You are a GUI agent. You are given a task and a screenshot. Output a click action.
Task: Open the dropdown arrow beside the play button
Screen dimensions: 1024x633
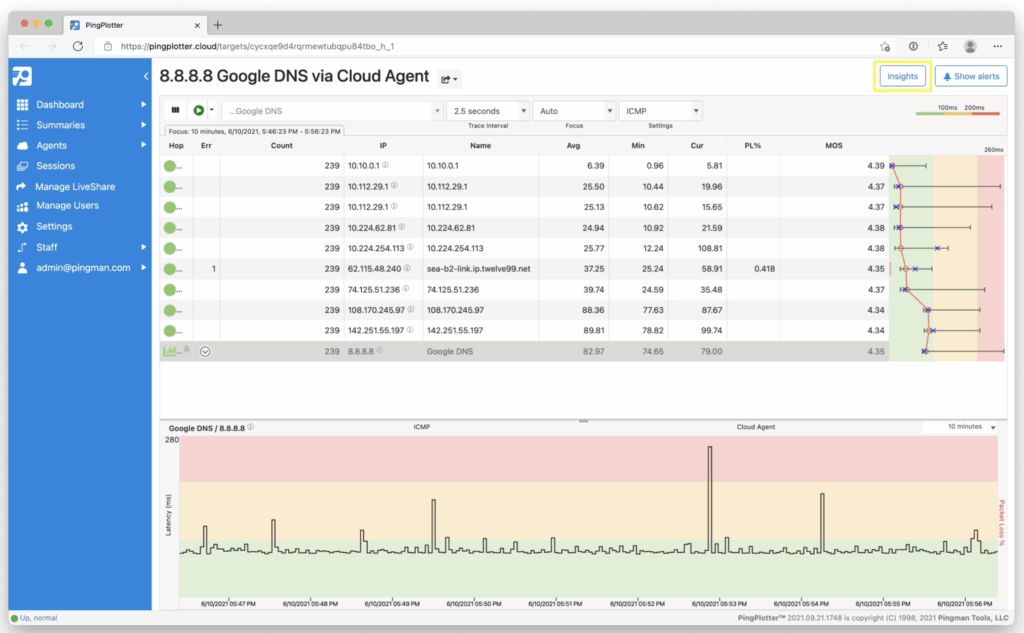[x=212, y=110]
